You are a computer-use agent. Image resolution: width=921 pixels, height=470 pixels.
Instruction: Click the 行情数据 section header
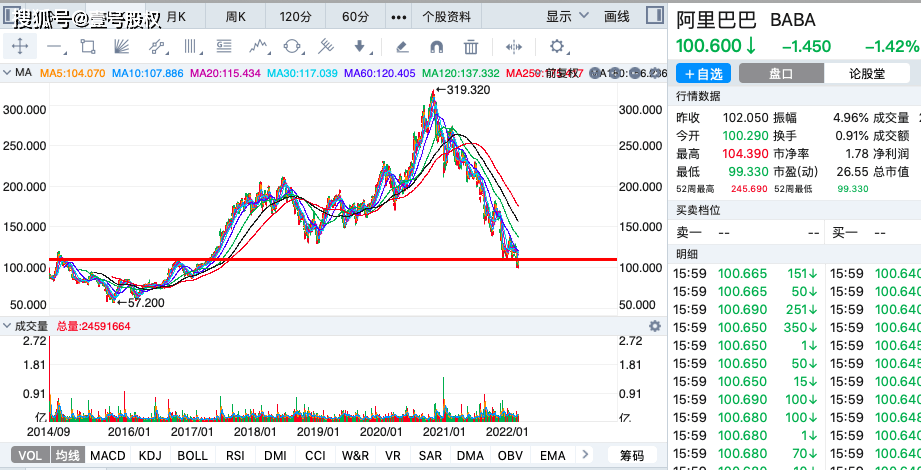[698, 96]
